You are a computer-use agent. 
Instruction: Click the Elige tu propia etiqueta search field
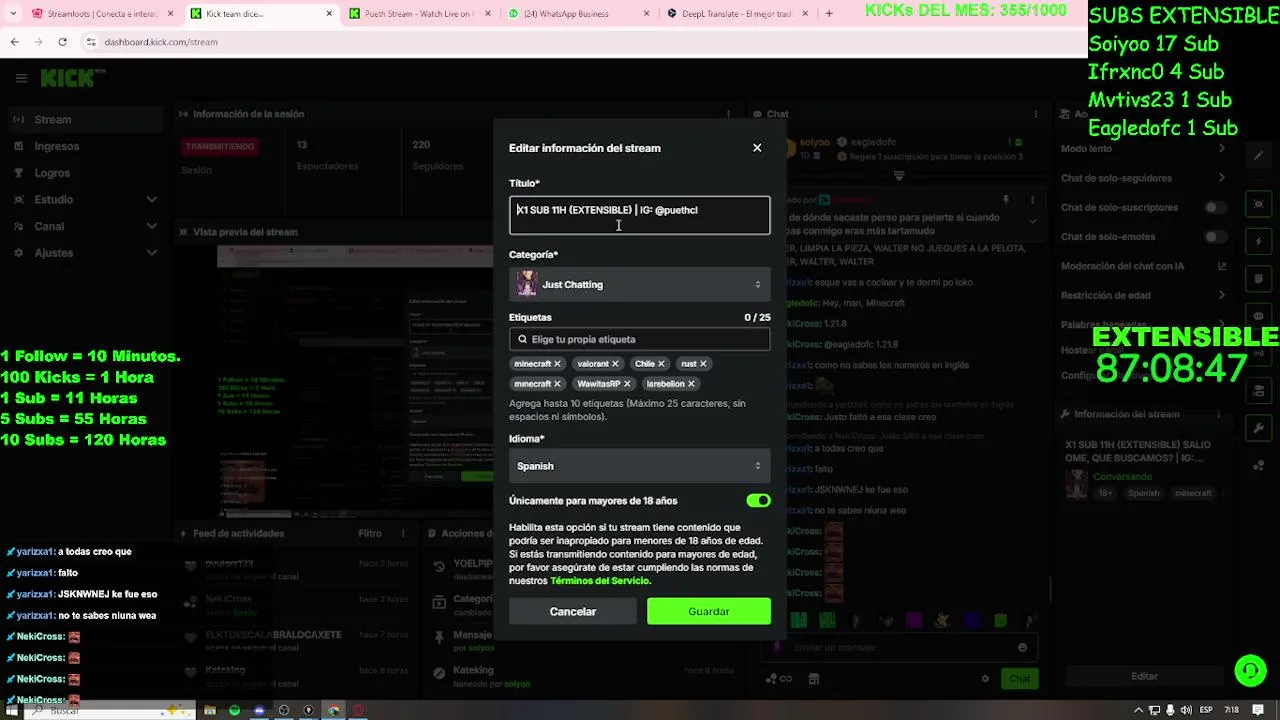[639, 339]
